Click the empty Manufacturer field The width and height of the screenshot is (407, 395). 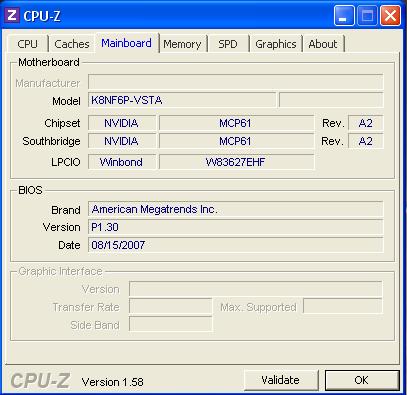(236, 82)
